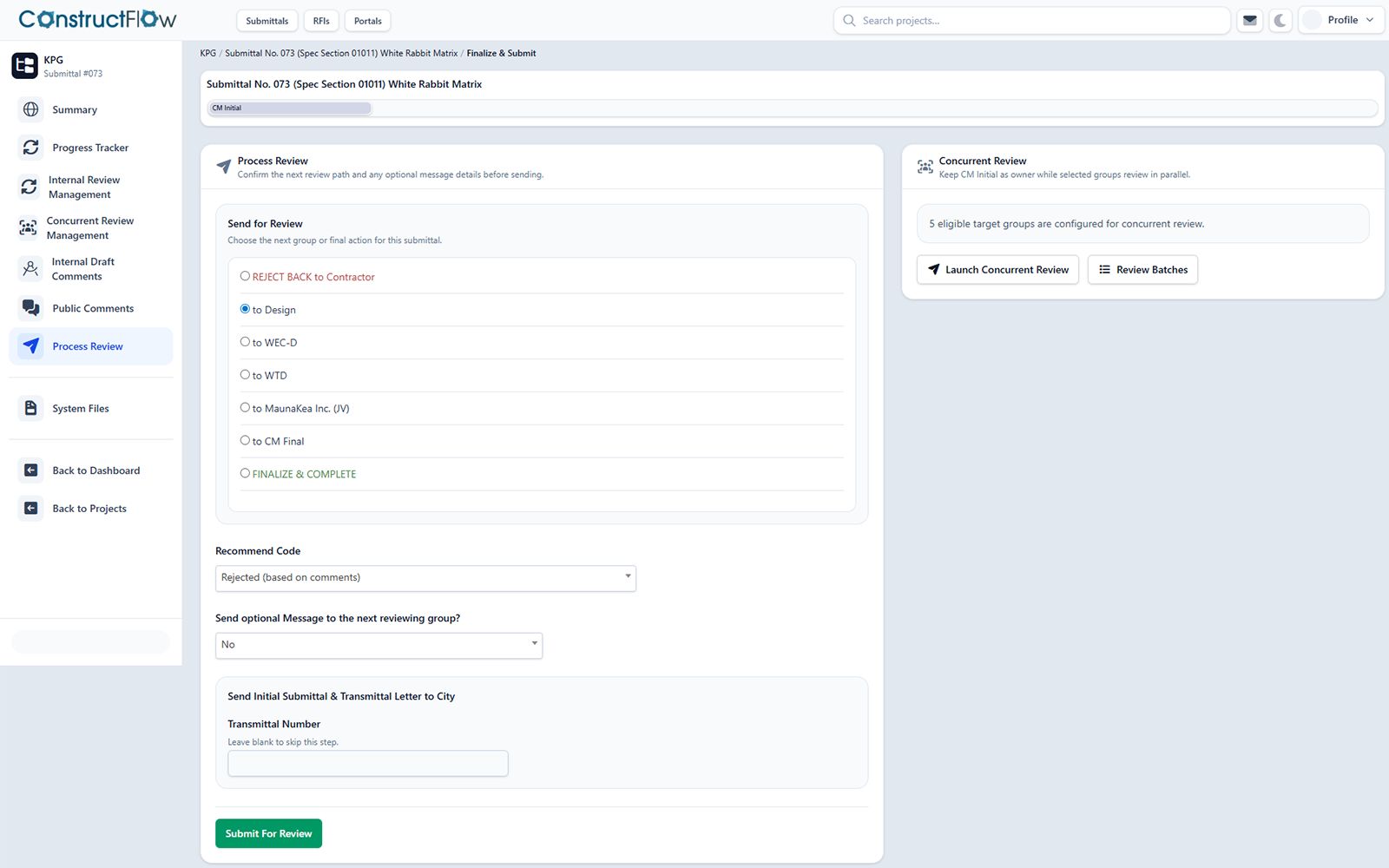Click the 5 eligible target groups notice
The height and width of the screenshot is (868, 1389).
tap(1142, 224)
